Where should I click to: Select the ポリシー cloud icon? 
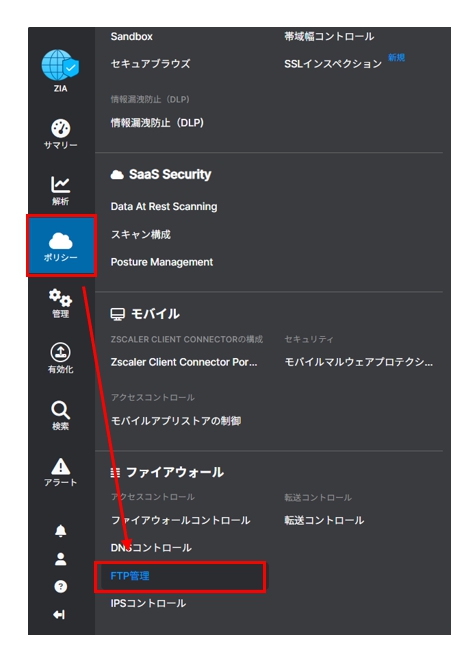pos(60,241)
